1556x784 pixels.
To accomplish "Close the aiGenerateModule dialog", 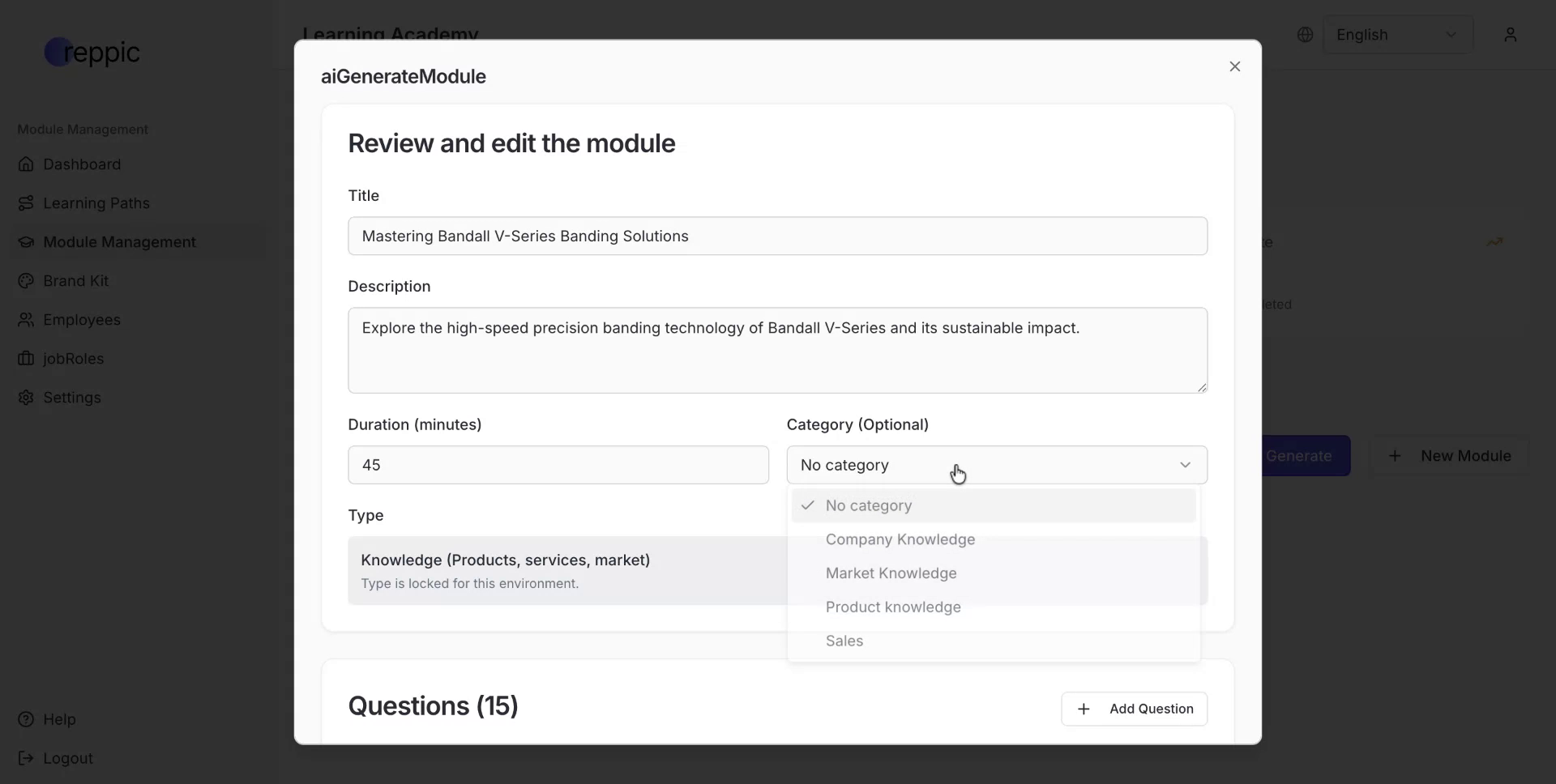I will click(1234, 66).
